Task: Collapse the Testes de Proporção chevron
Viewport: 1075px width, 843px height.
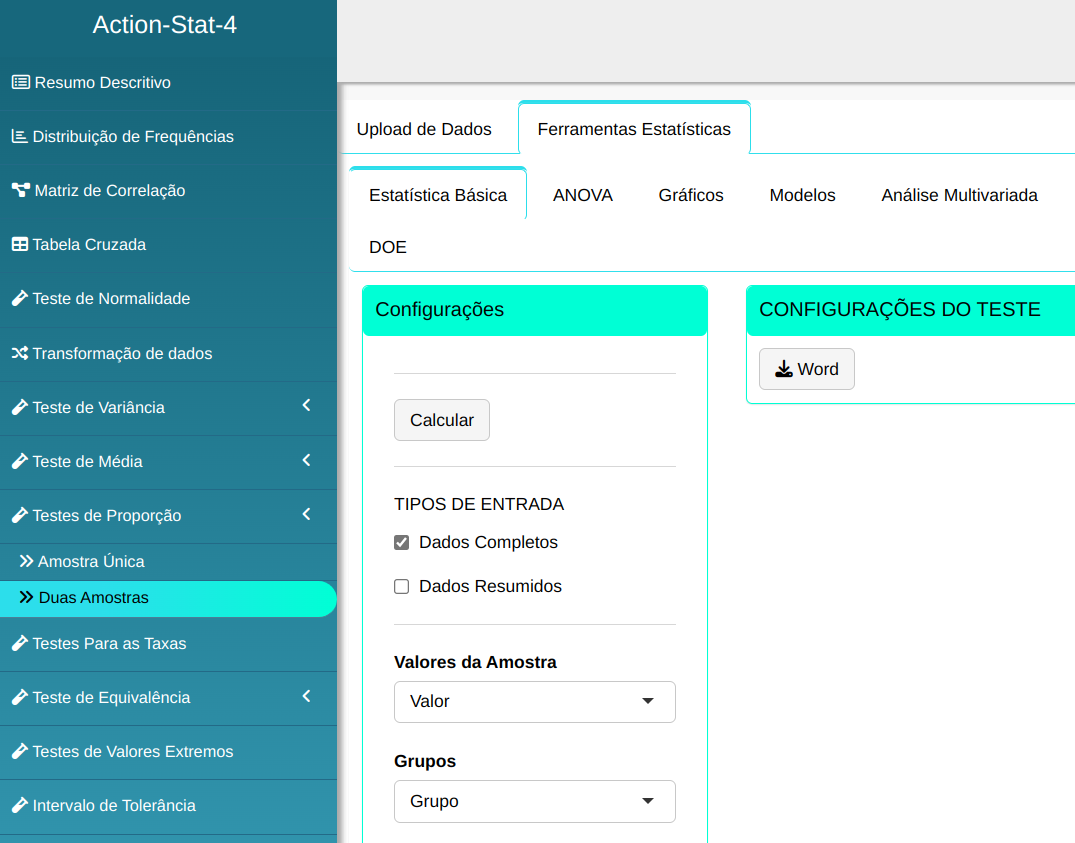Action: 307,514
